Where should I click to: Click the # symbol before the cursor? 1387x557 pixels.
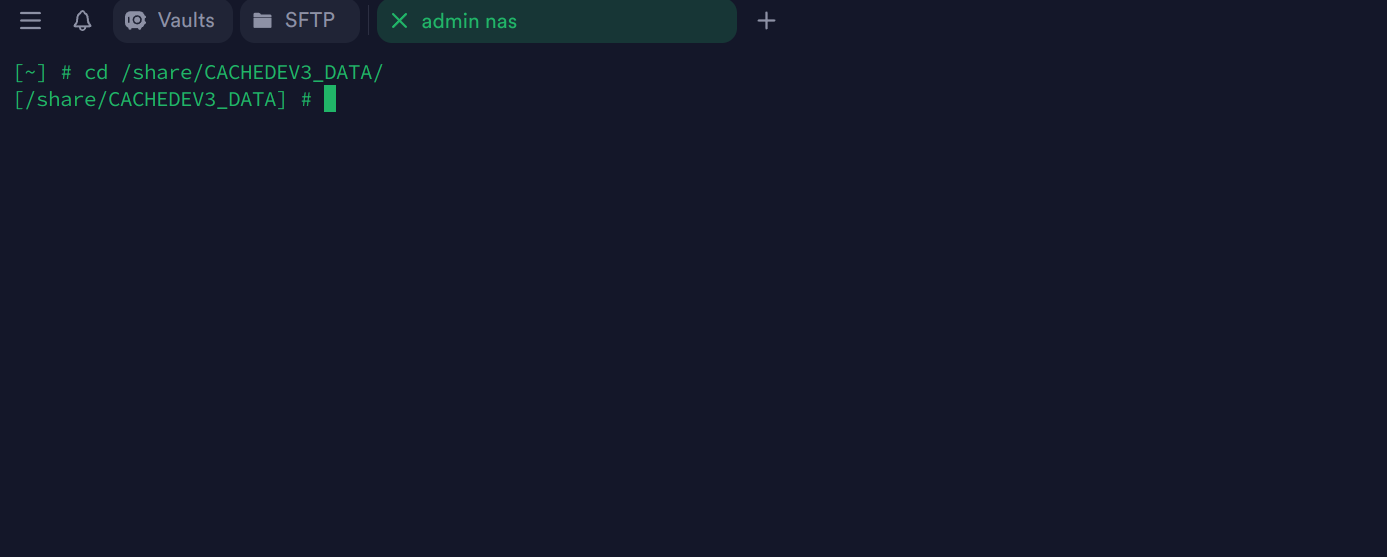(306, 99)
